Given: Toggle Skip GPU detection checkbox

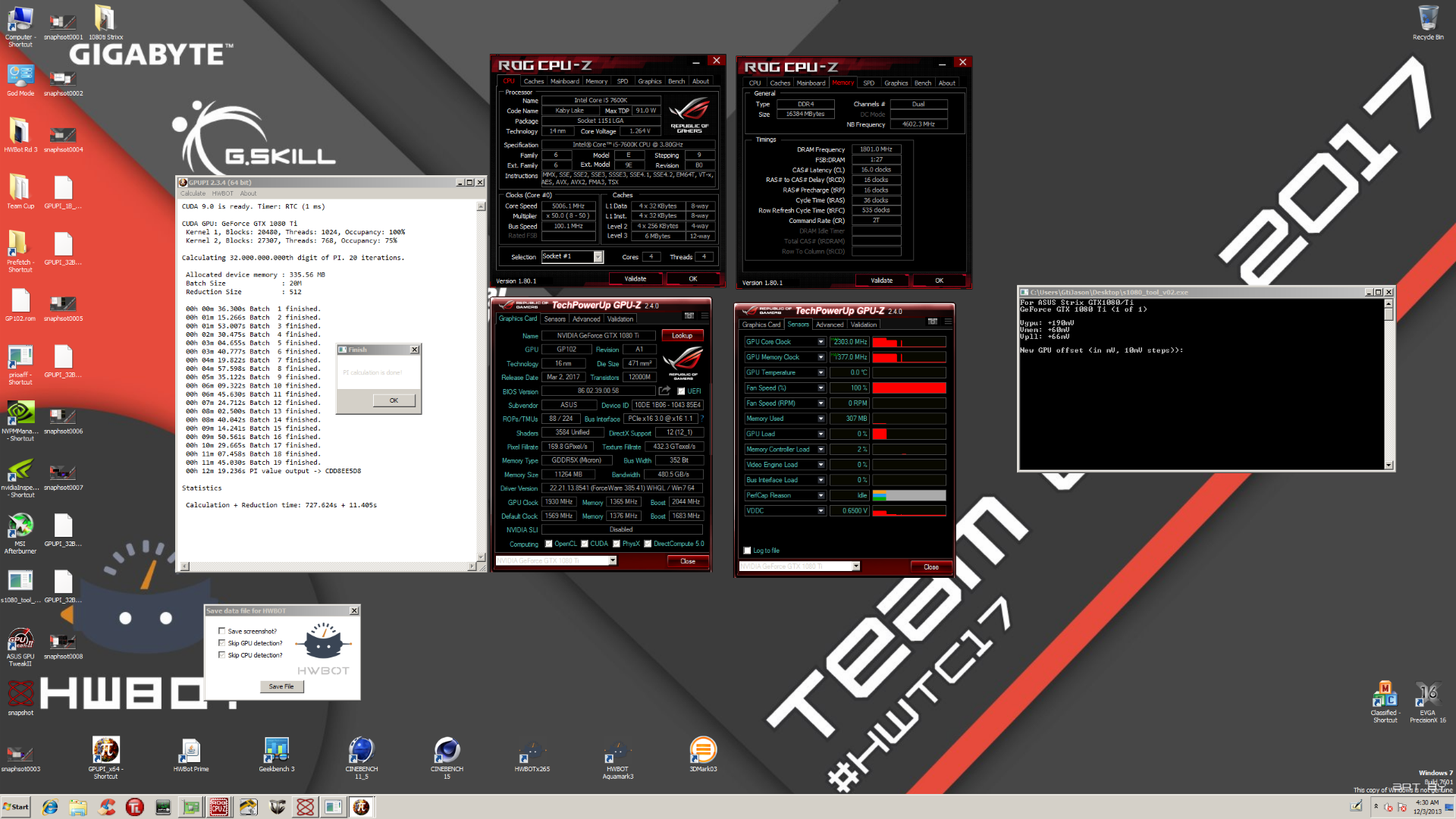Looking at the screenshot, I should 221,643.
